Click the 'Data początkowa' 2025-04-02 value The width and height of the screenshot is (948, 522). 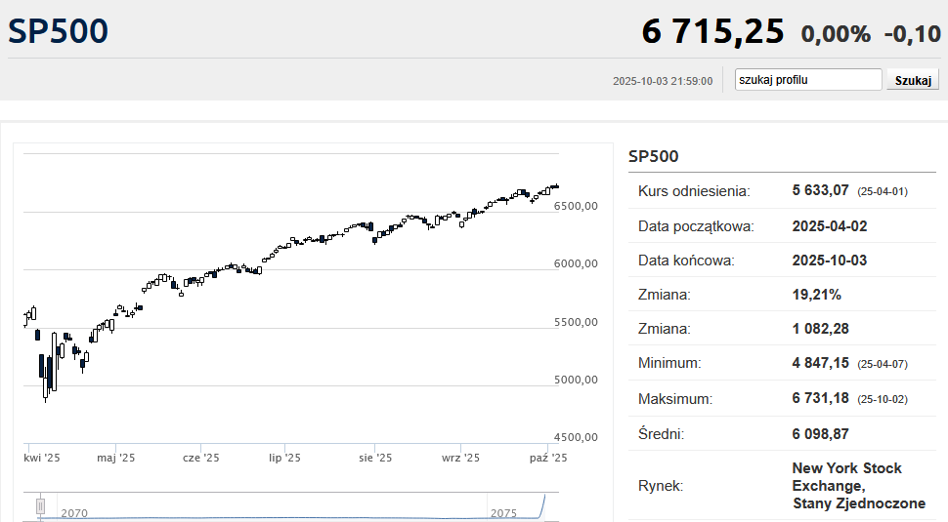coord(830,226)
